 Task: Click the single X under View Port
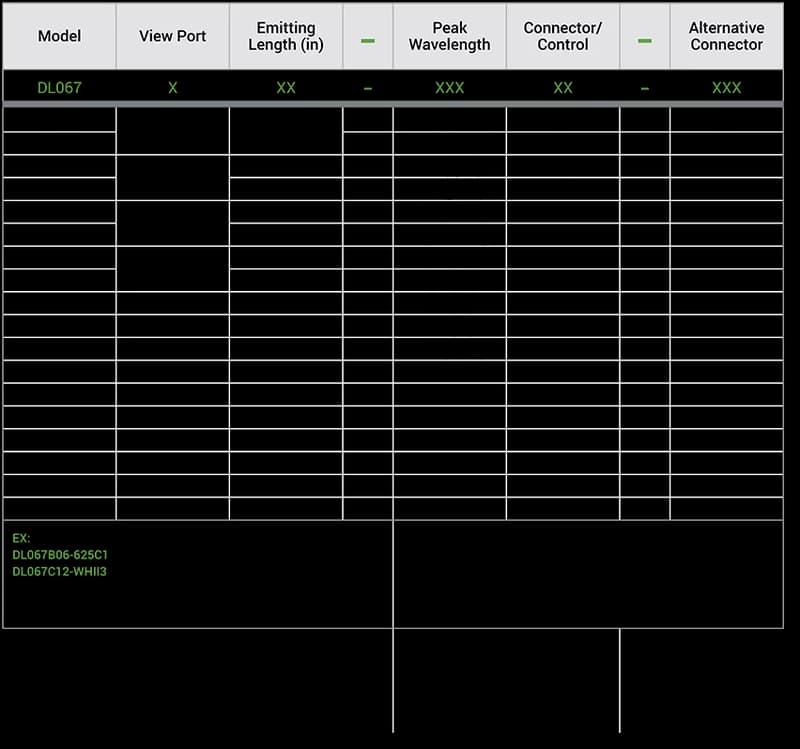coord(173,88)
